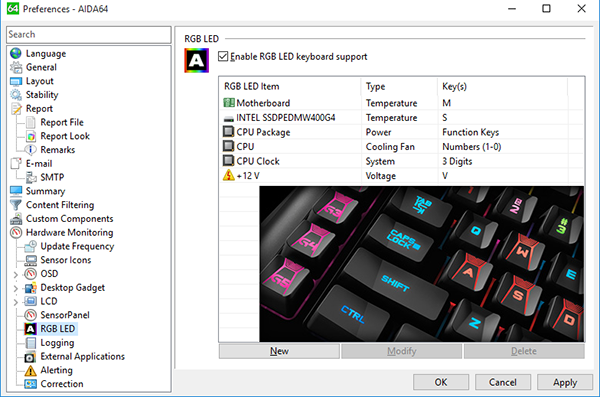
Task: Click the Layout monitor icon
Action: click(16, 81)
